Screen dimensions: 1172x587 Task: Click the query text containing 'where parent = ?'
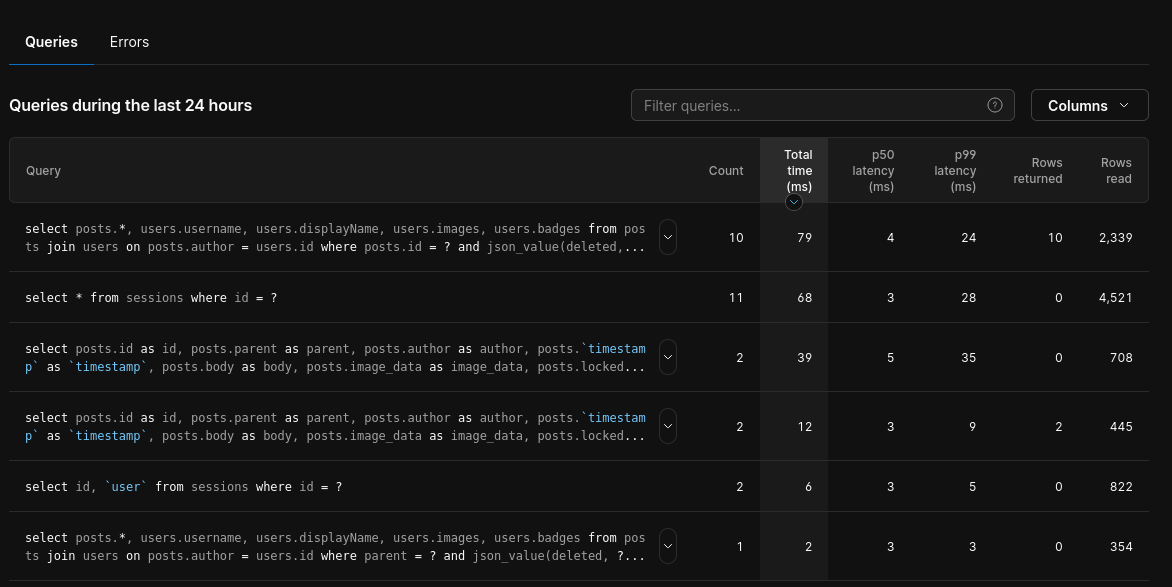(335, 547)
